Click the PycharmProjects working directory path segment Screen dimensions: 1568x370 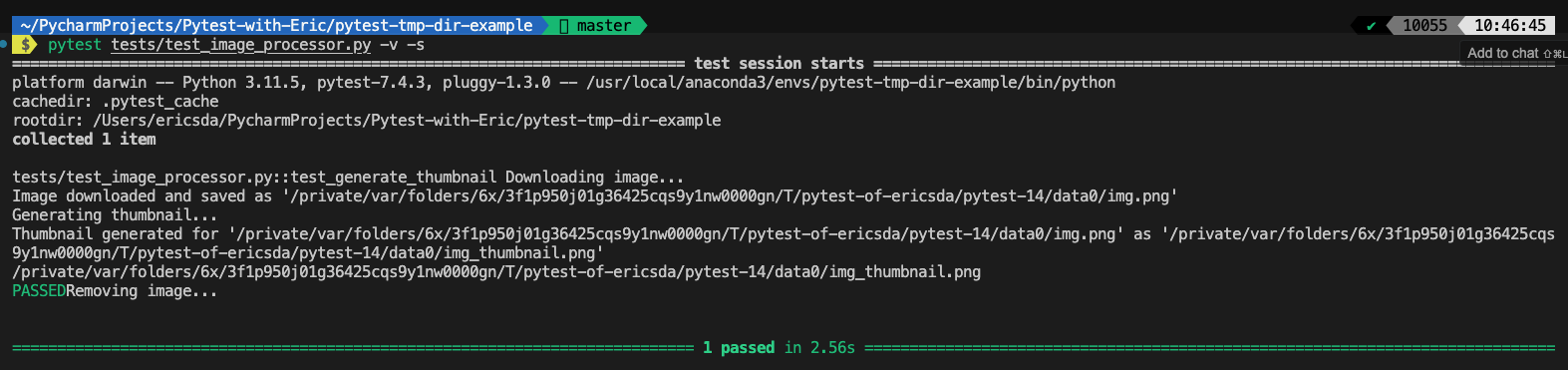(x=276, y=26)
